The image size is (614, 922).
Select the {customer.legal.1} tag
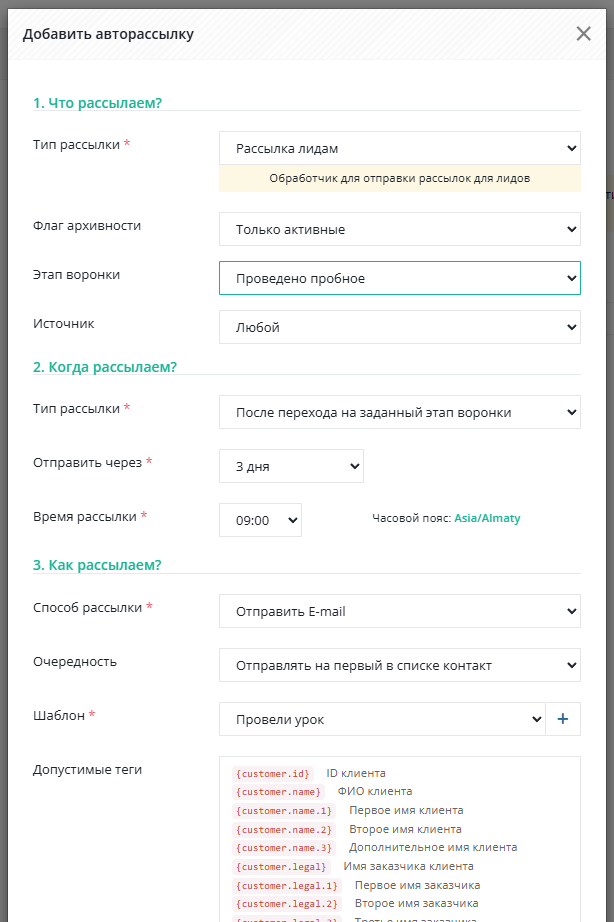tap(288, 886)
